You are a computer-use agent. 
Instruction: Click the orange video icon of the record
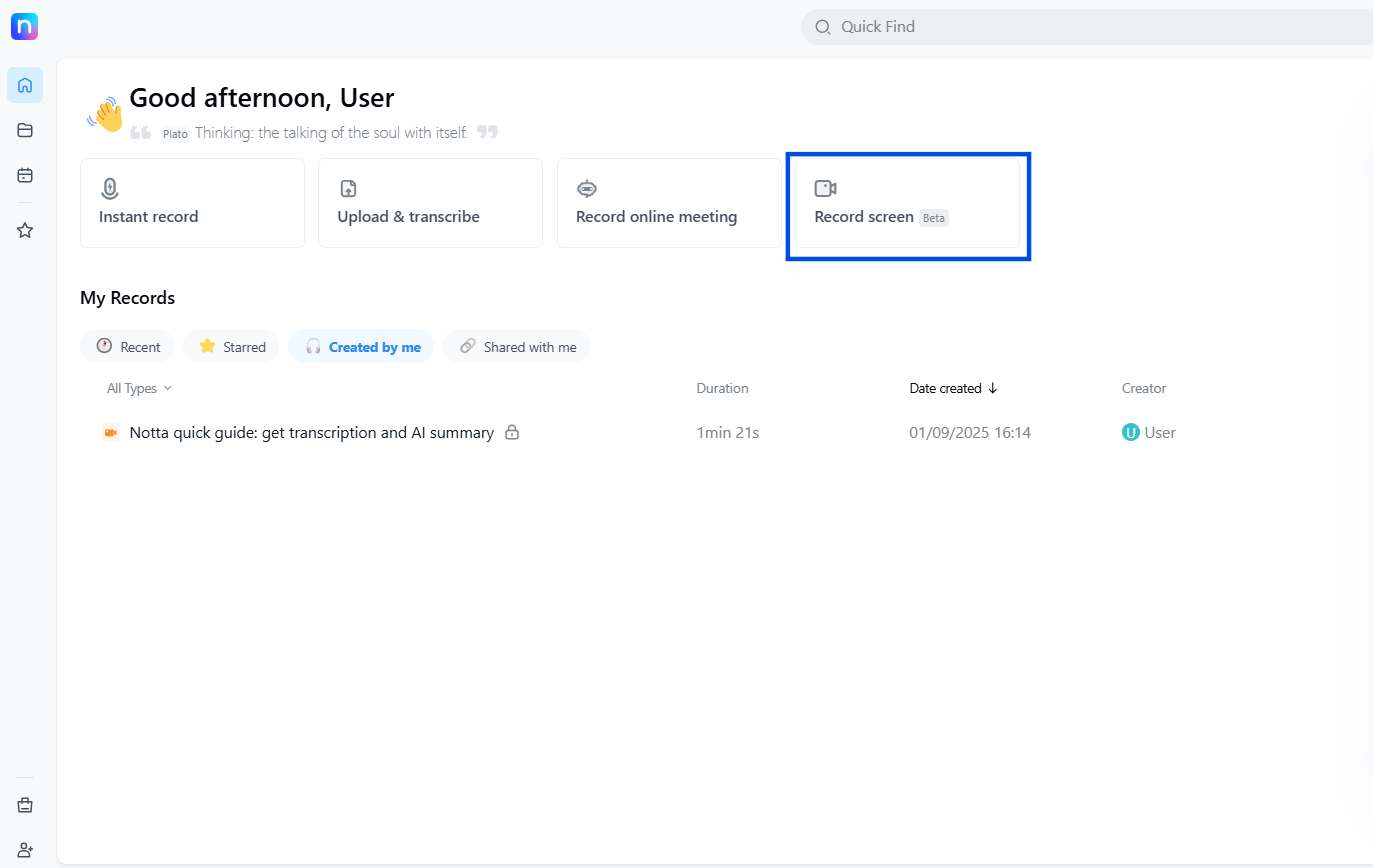(110, 433)
